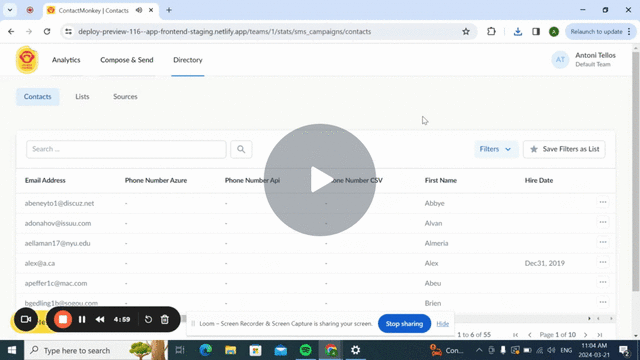Bookmark this page with star icon
Image resolution: width=640 pixels, height=360 pixels.
click(x=466, y=31)
